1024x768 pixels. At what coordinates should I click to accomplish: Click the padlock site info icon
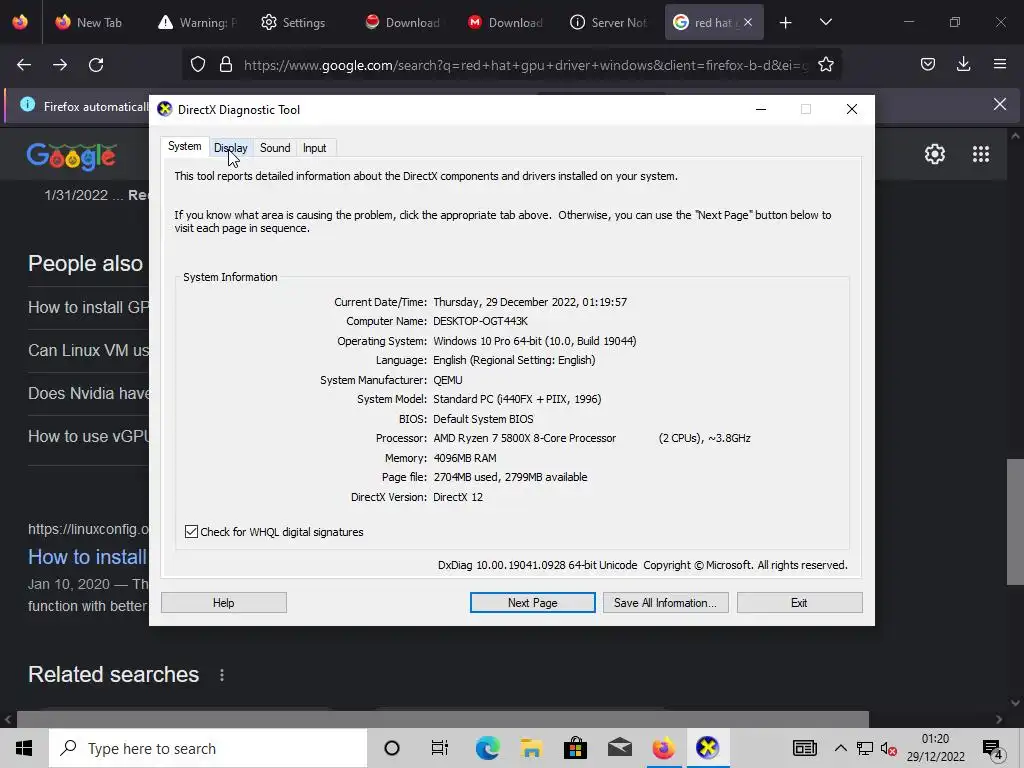[226, 64]
